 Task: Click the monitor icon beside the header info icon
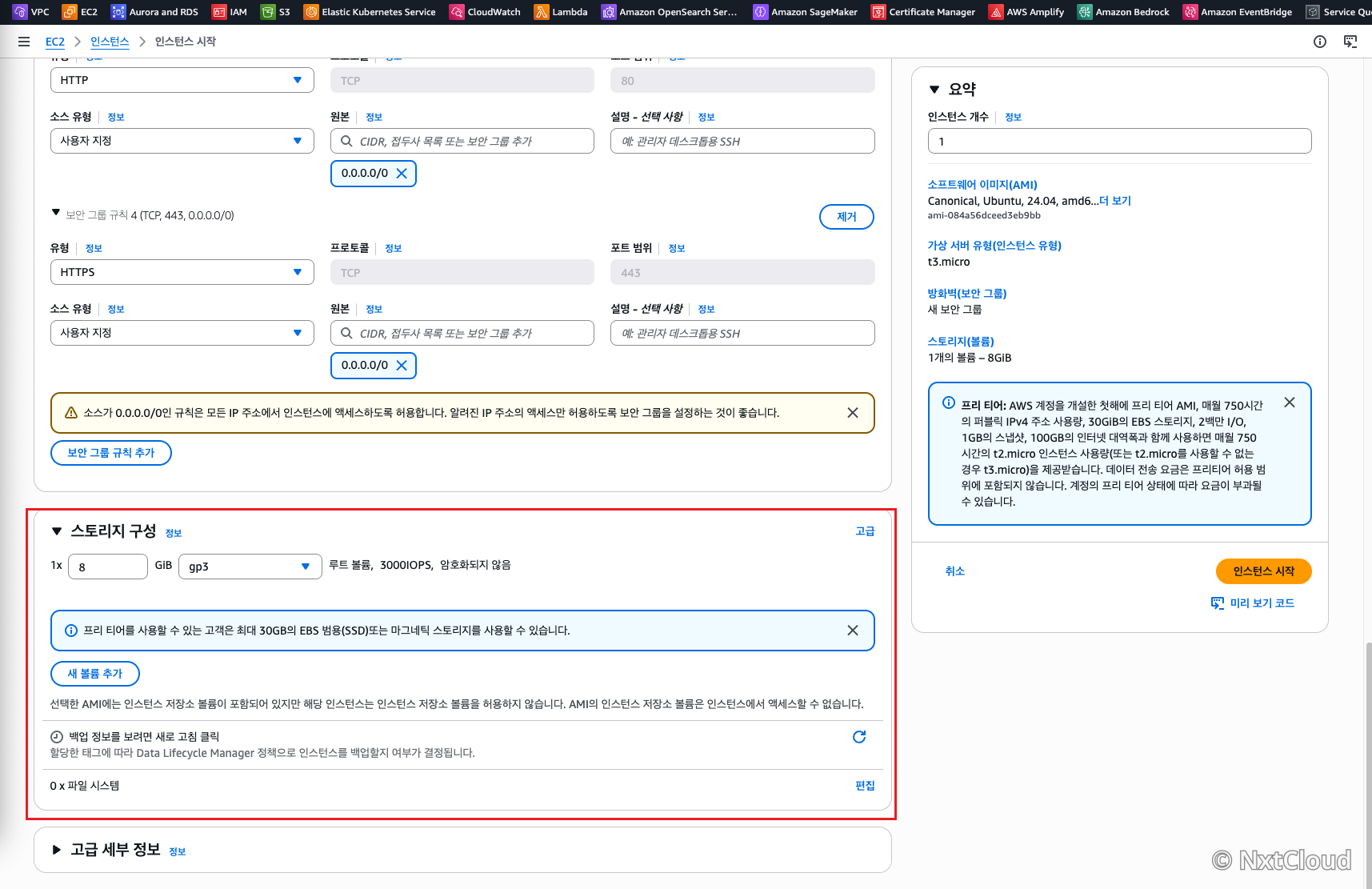tap(1350, 42)
